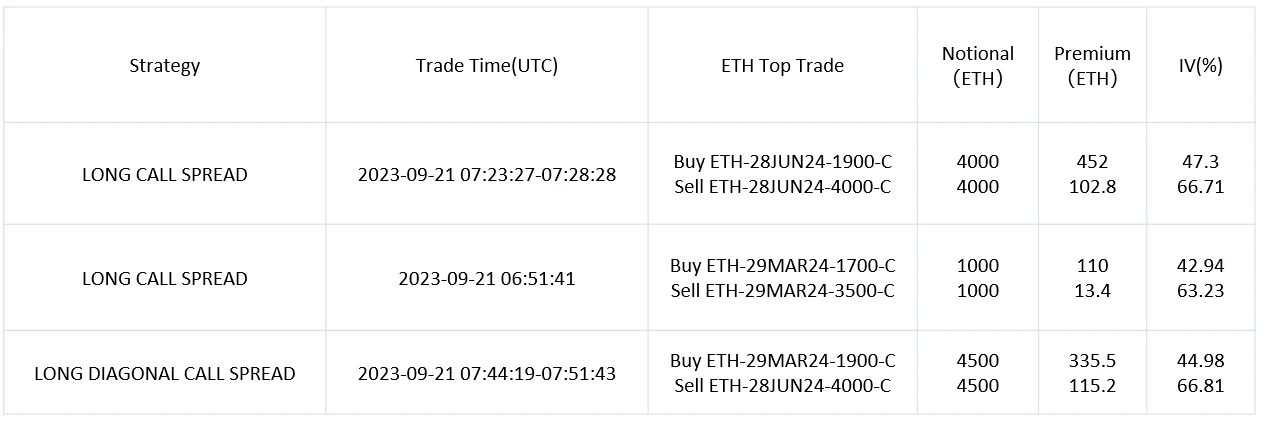Select the Premium (ETH) column header

(x=1092, y=66)
